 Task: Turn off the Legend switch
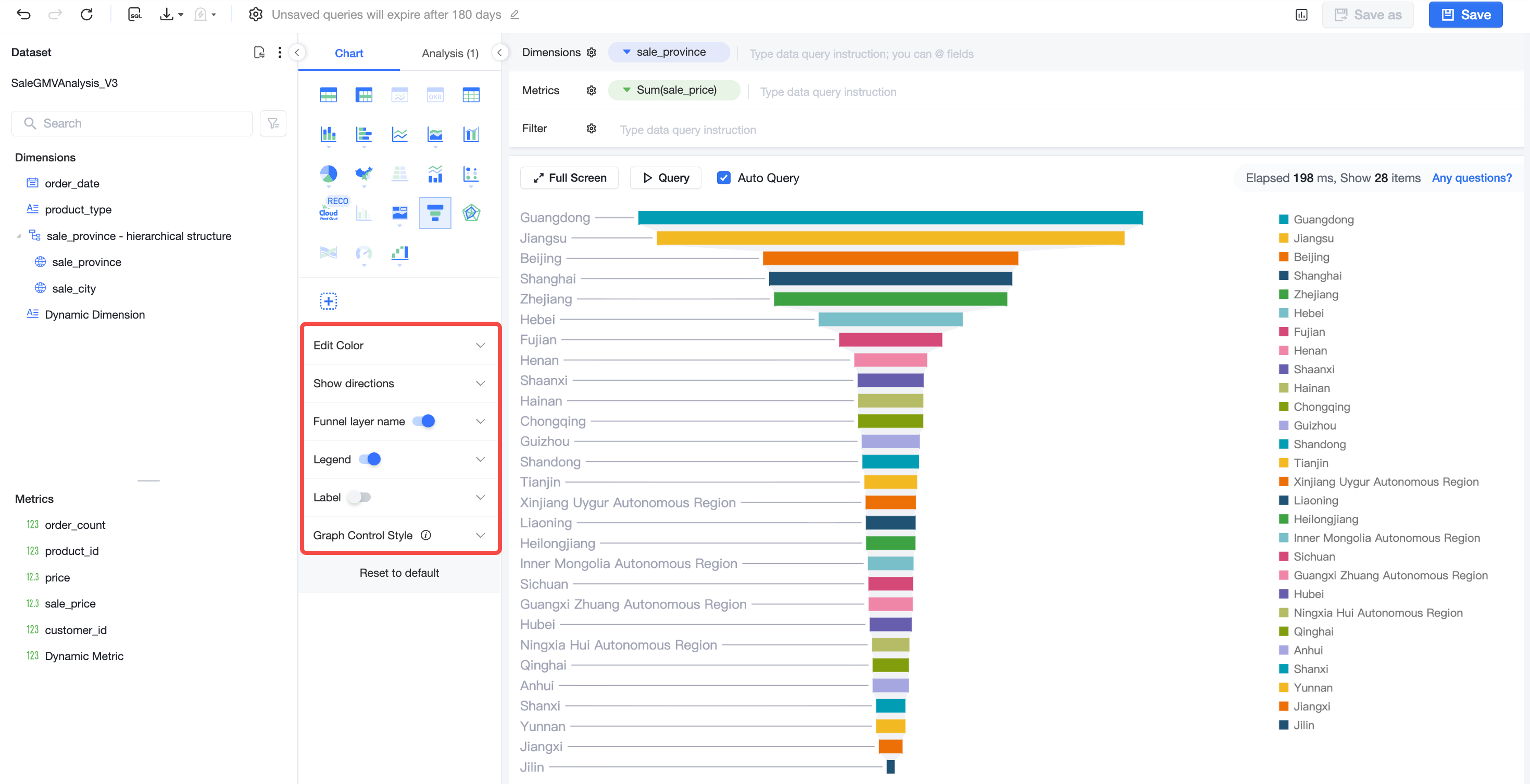coord(370,459)
